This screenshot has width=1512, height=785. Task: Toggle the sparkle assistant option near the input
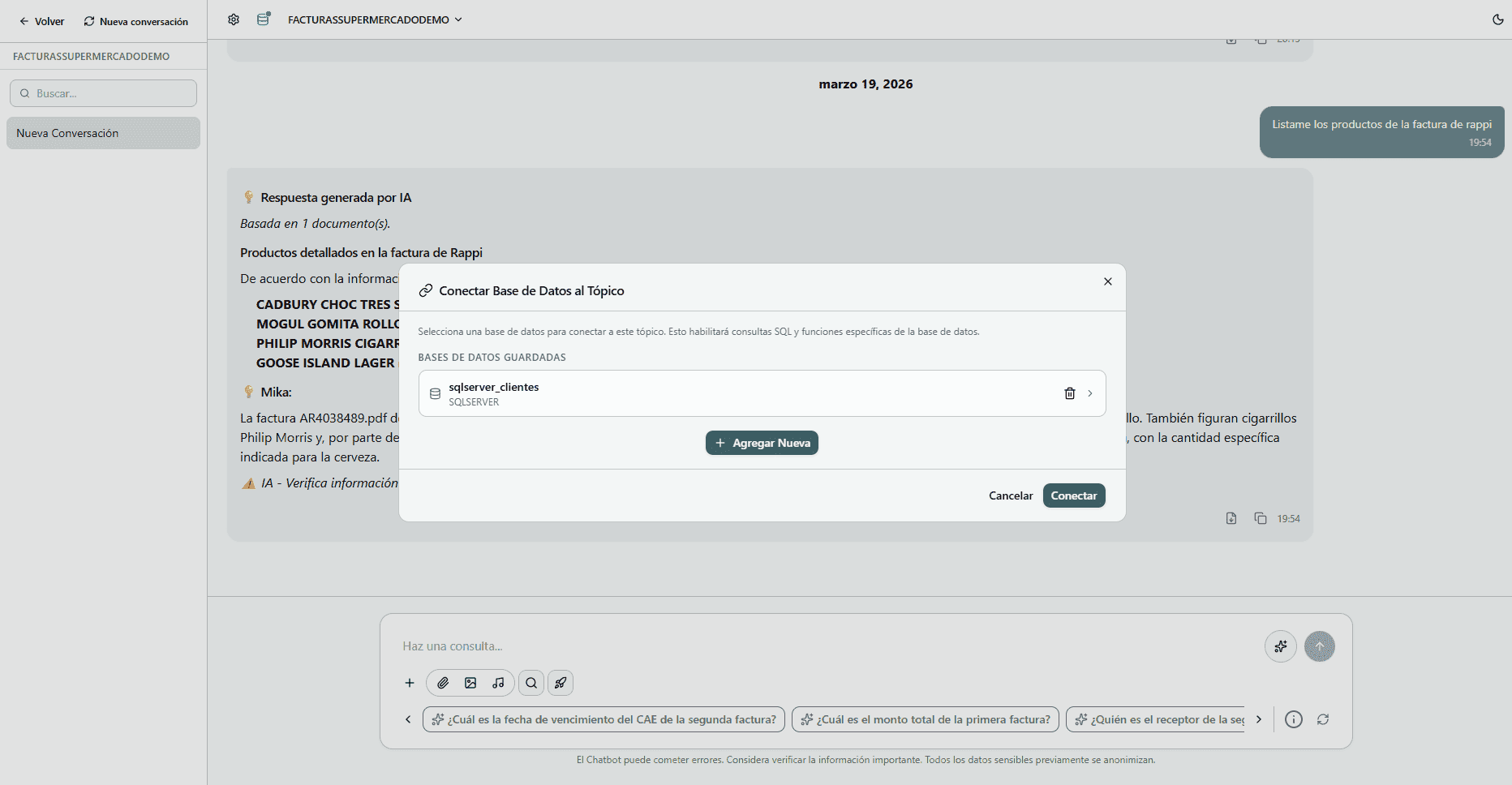point(1281,646)
